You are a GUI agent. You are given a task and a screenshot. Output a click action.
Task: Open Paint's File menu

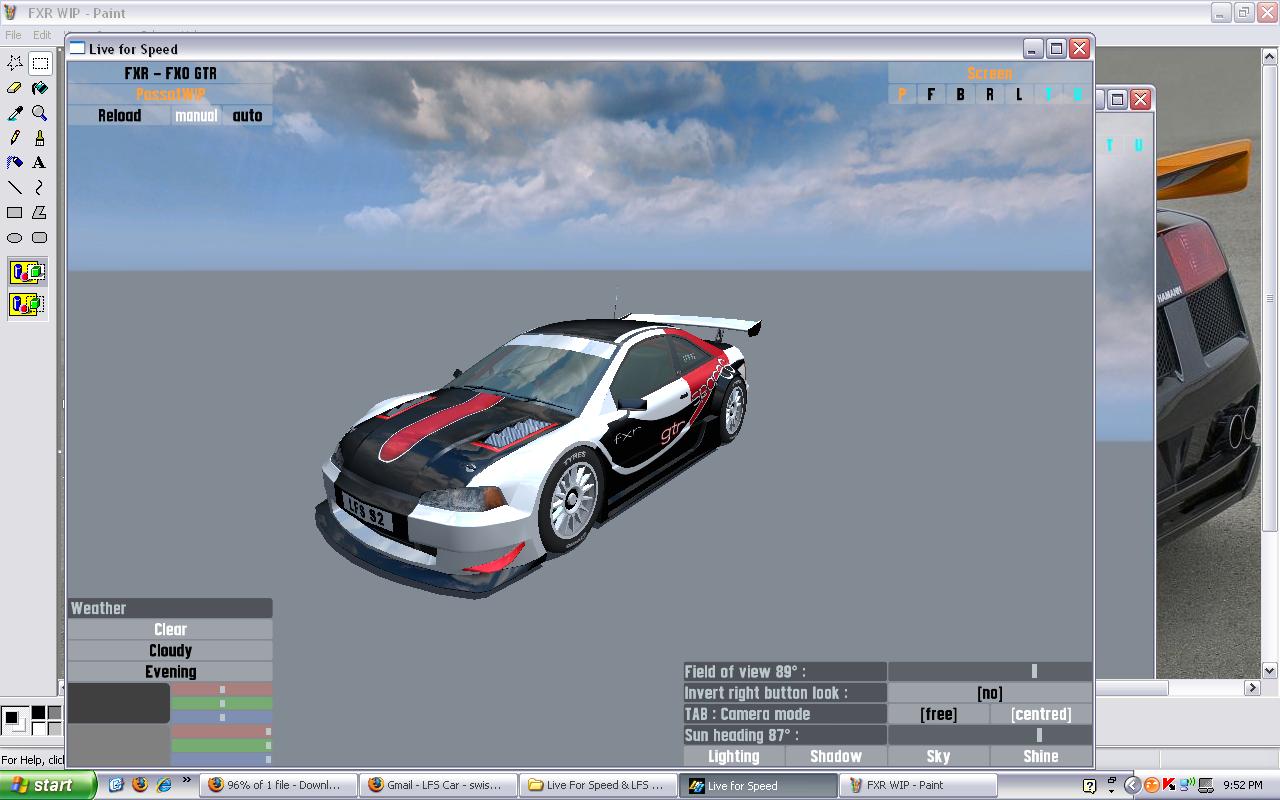coord(13,35)
